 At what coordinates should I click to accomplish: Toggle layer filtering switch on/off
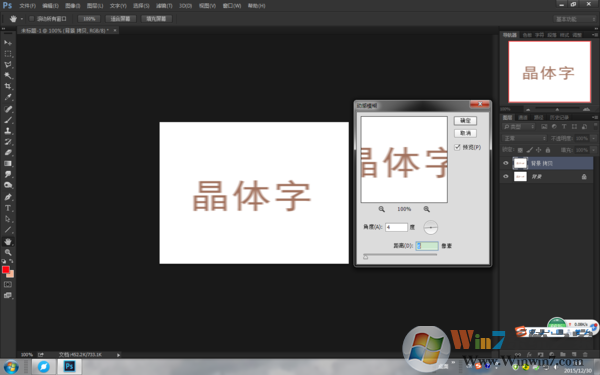[x=595, y=126]
